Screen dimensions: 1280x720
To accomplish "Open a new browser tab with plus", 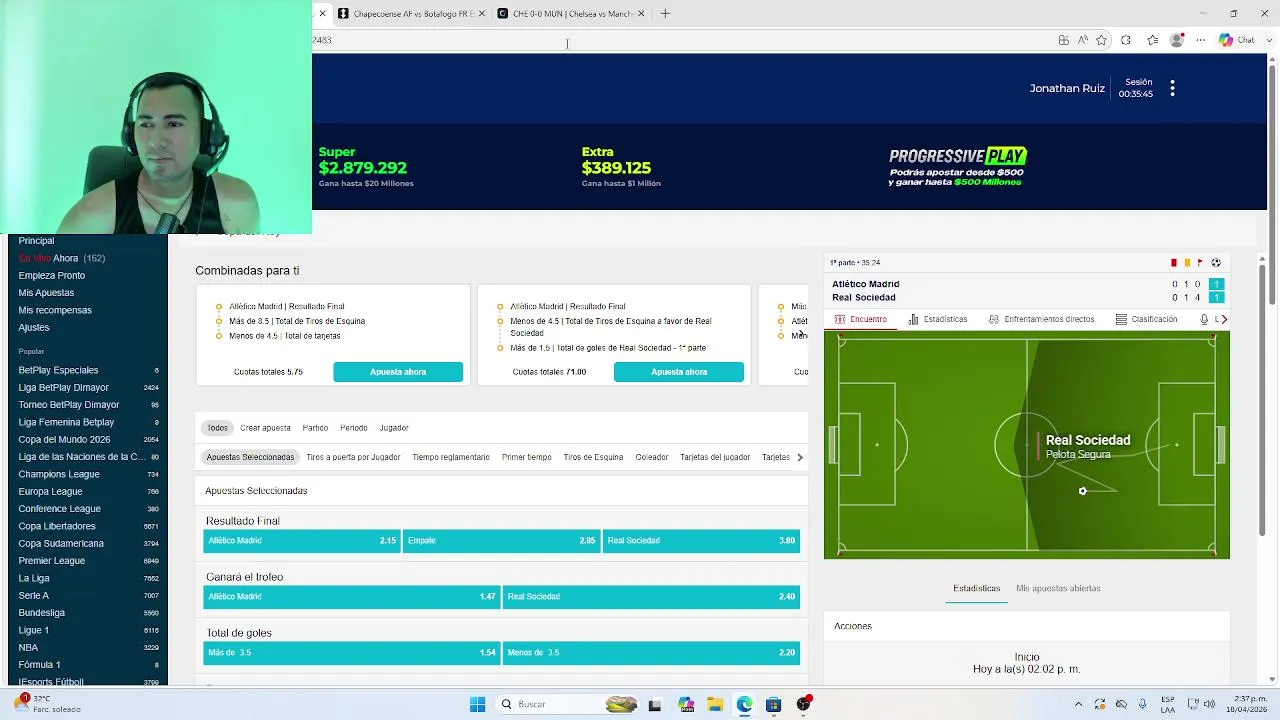I will [x=665, y=13].
